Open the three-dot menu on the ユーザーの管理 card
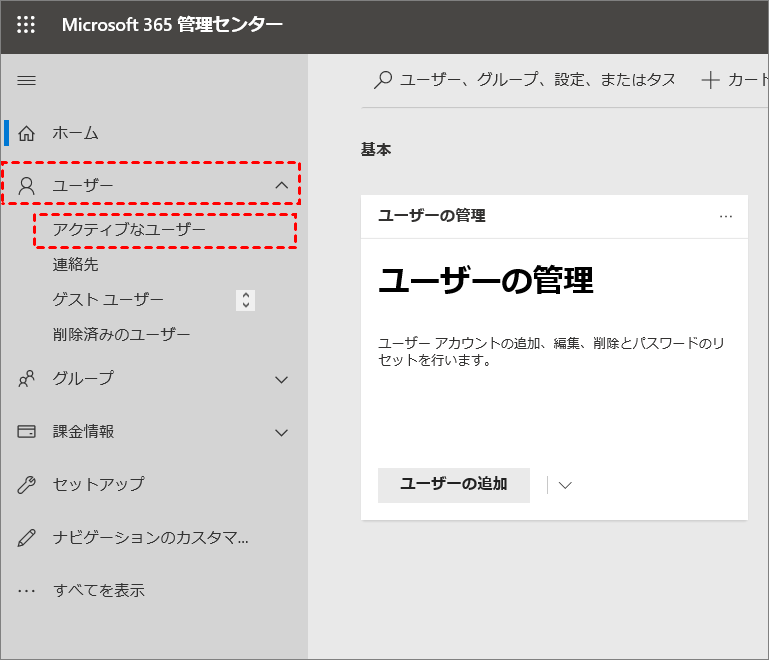 point(726,216)
